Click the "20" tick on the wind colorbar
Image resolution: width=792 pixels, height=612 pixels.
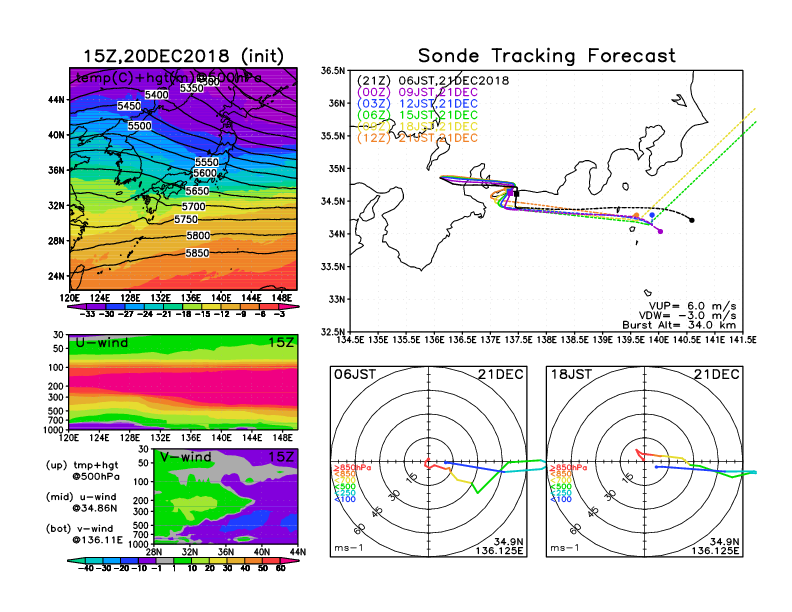click(x=210, y=569)
